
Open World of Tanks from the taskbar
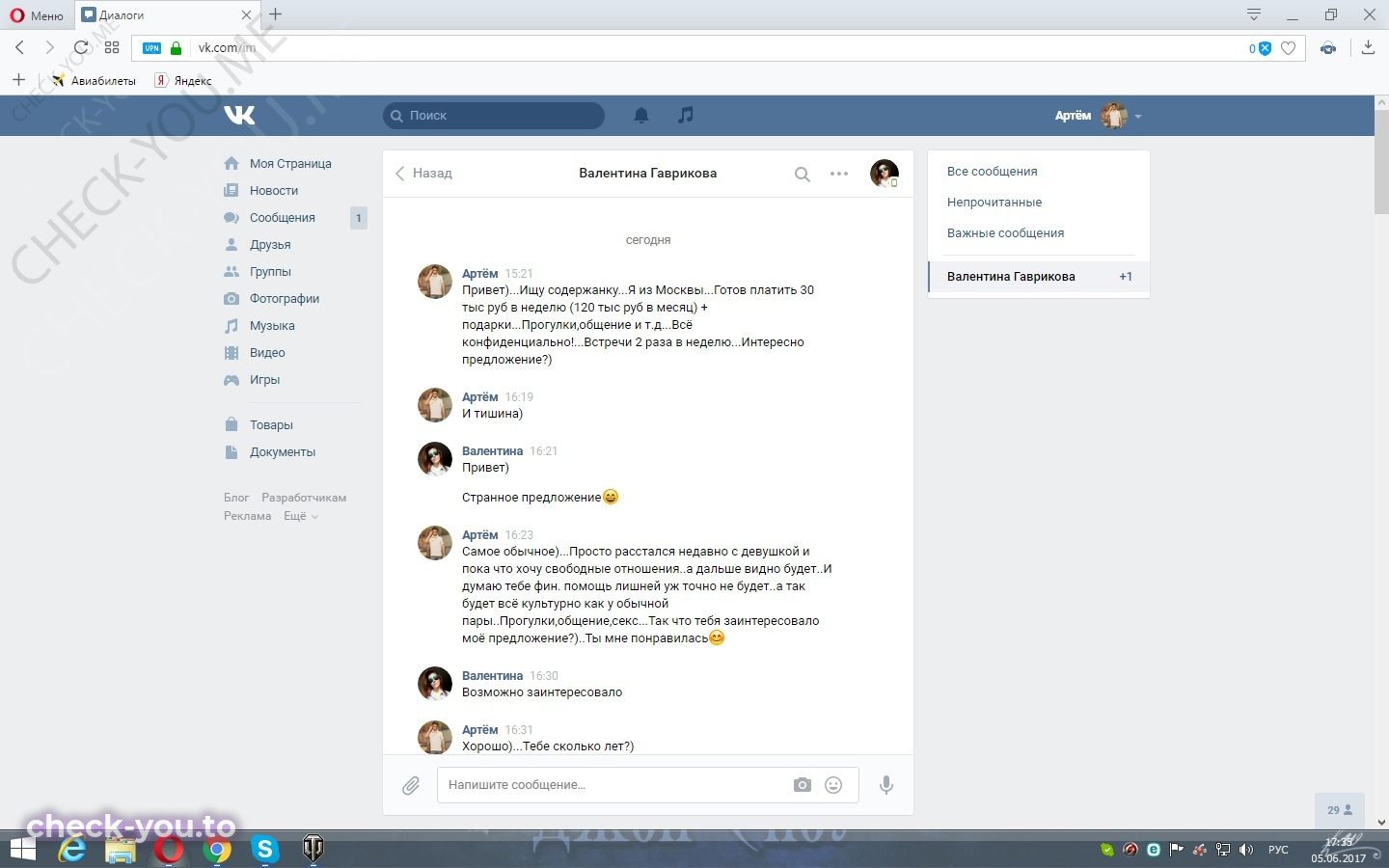click(x=313, y=850)
